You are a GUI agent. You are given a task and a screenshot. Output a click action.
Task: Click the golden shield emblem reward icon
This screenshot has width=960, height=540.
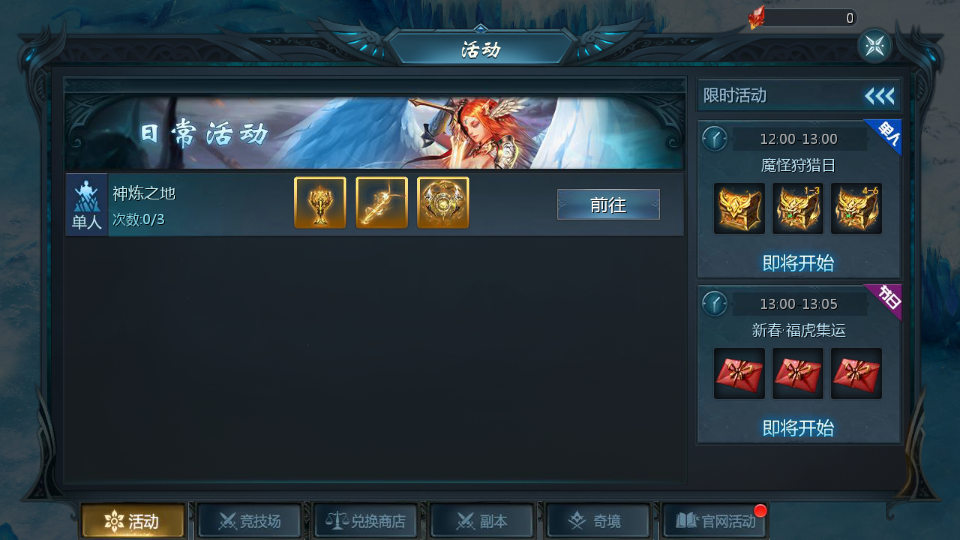pos(443,203)
